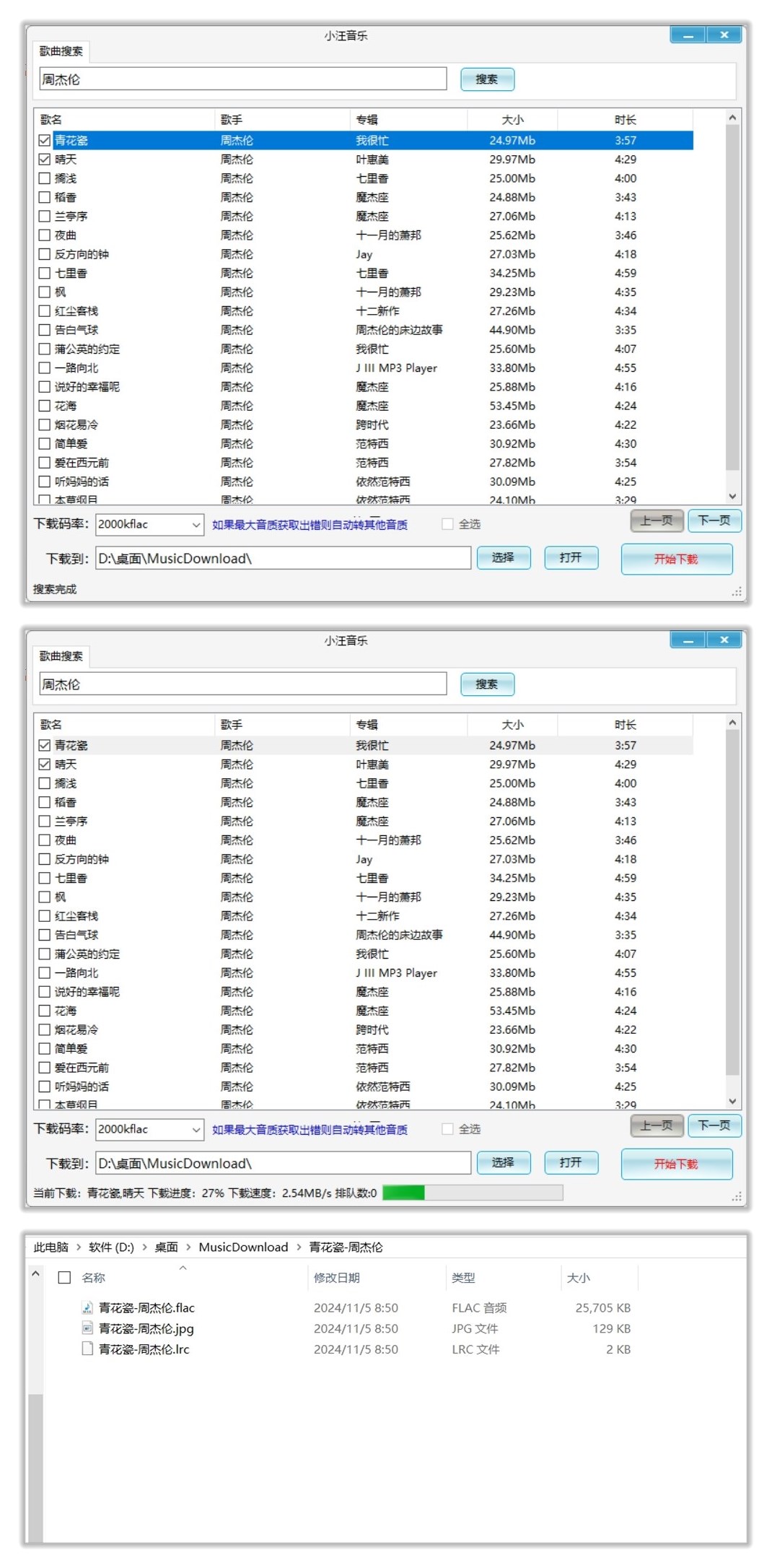
Task: Go to 桌面 in the explorer breadcrumb path
Action: [x=166, y=1247]
